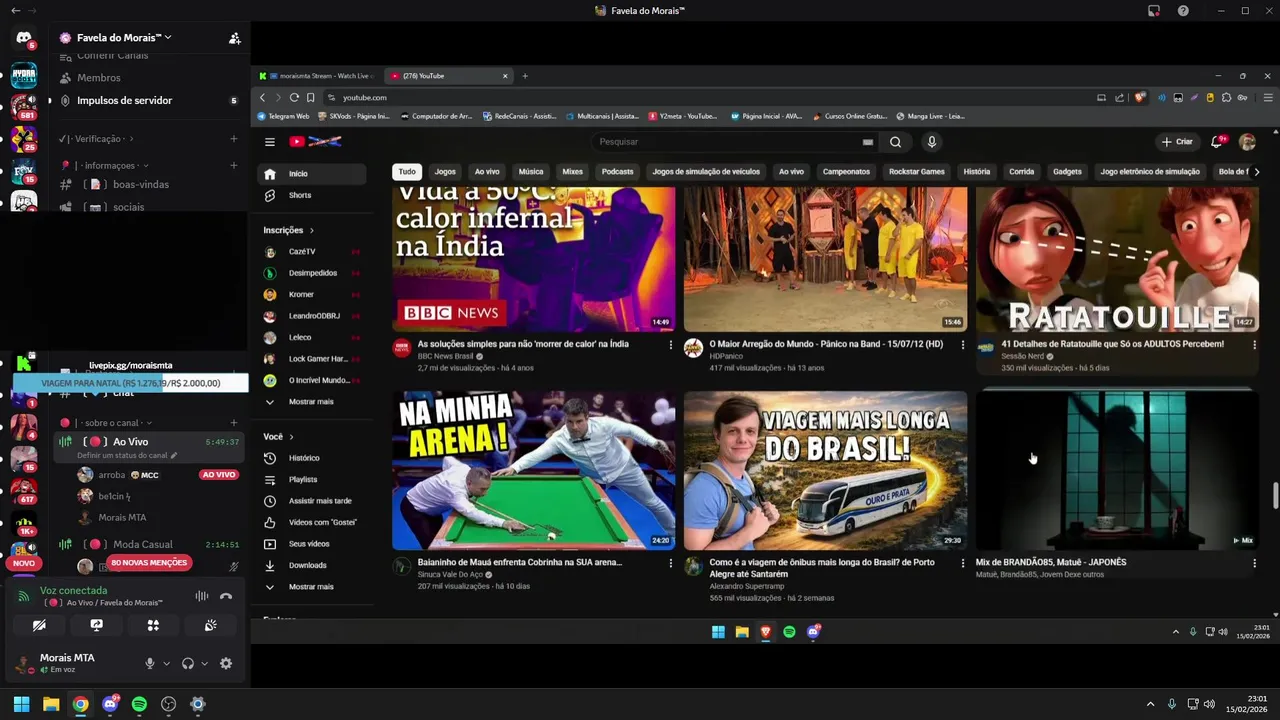The height and width of the screenshot is (720, 1280).
Task: Click Spotify icon in streamed inner taskbar
Action: point(789,632)
